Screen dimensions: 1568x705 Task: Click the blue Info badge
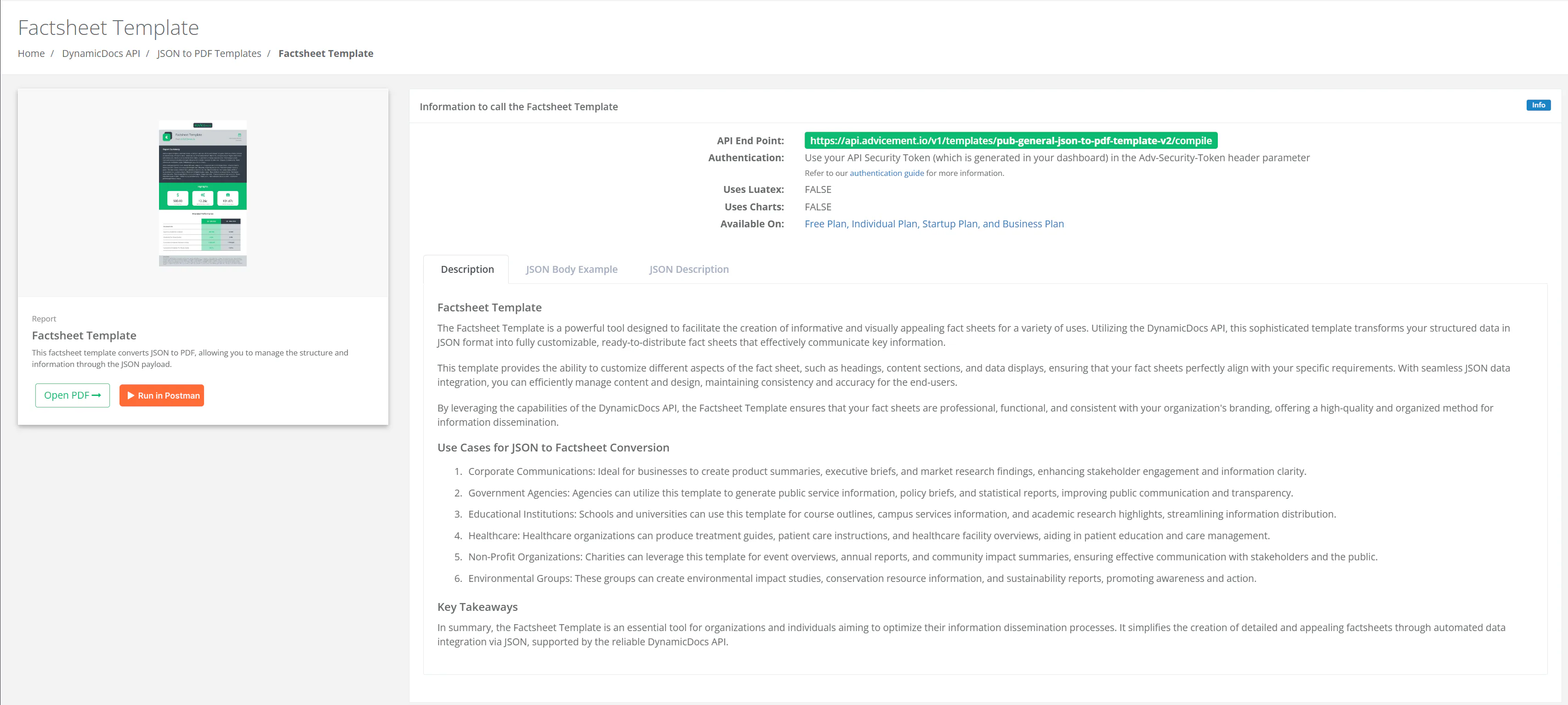[x=1538, y=105]
